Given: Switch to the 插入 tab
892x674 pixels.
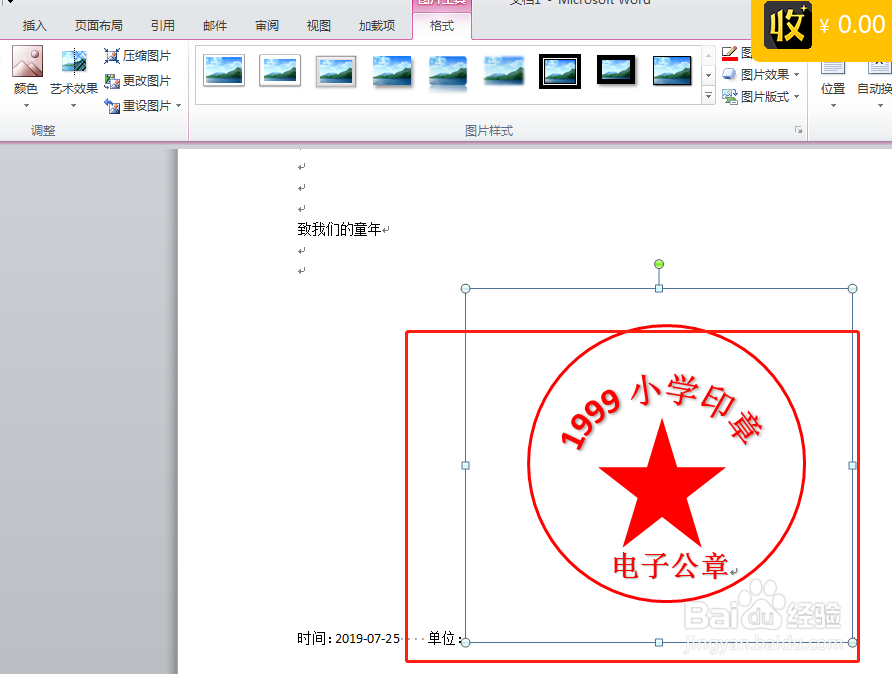Looking at the screenshot, I should tap(34, 26).
